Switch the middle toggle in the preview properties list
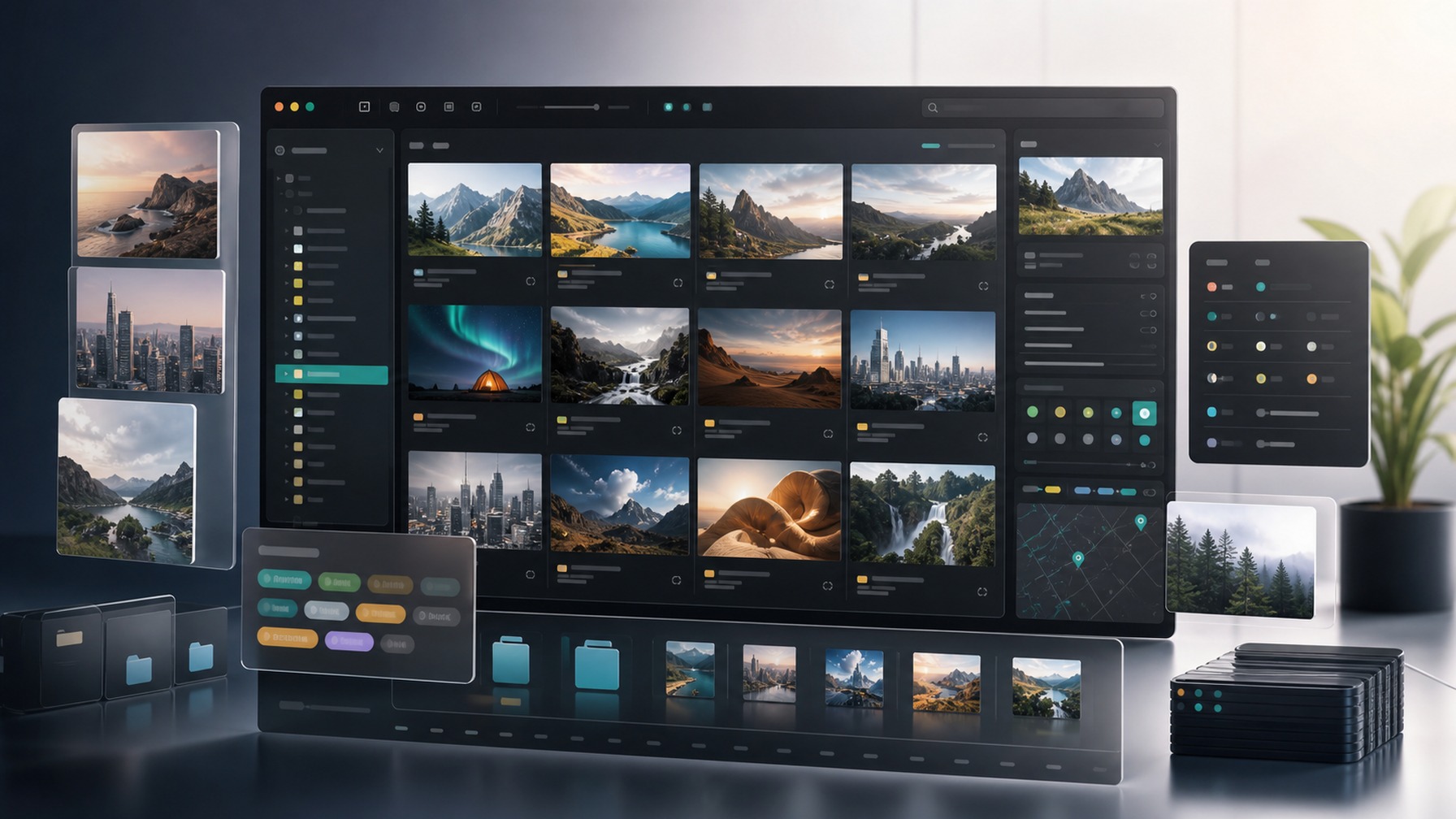1456x819 pixels. (1148, 314)
